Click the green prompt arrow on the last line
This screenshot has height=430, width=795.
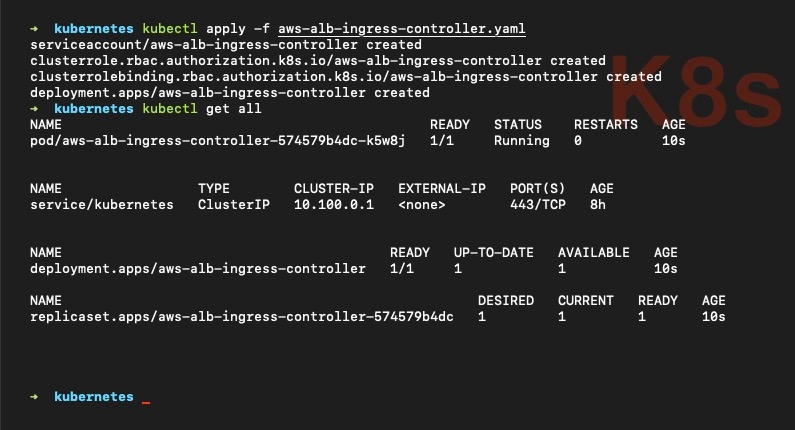[35, 397]
